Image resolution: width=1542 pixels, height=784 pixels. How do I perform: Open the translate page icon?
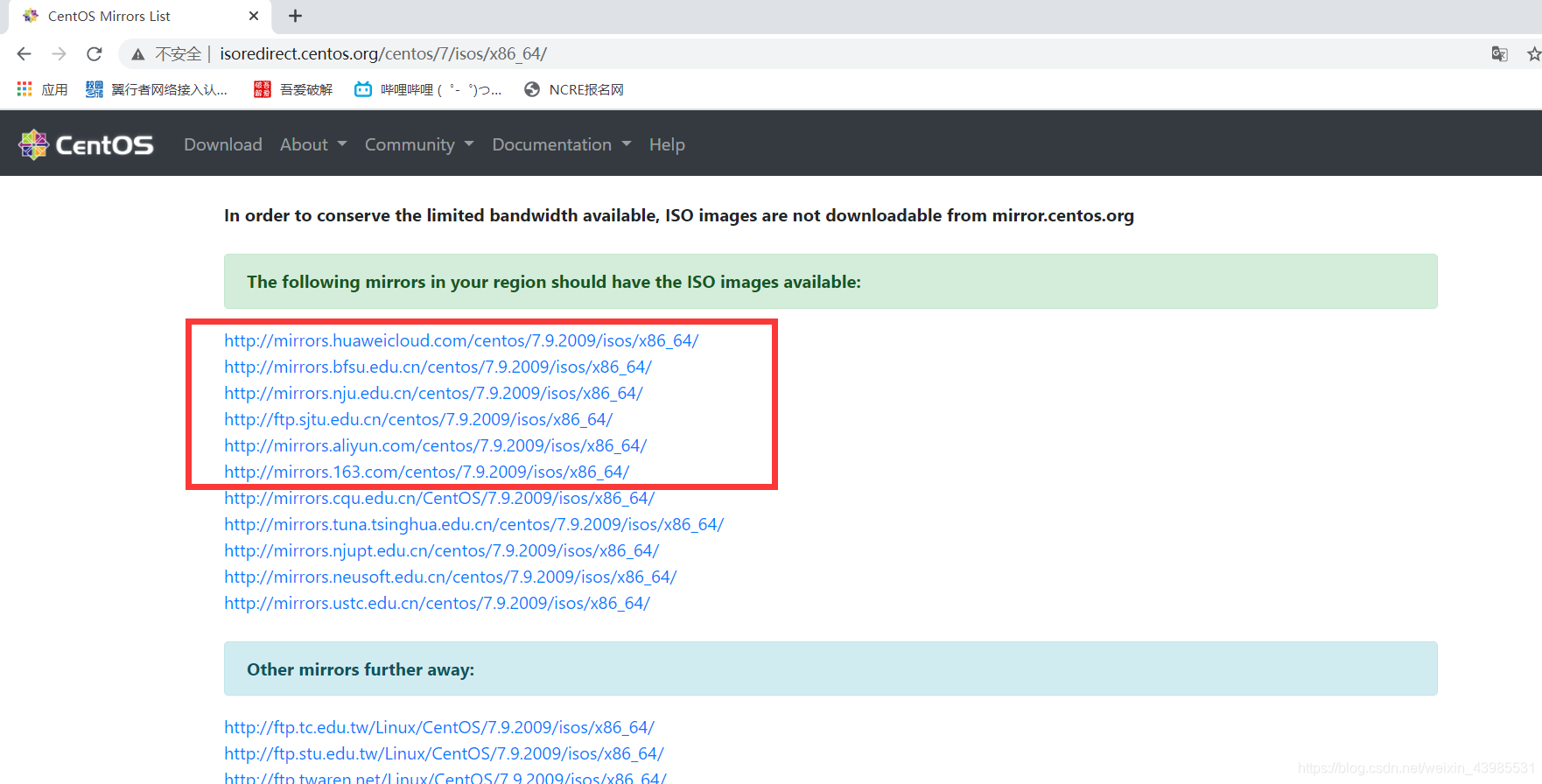pyautogui.click(x=1499, y=54)
